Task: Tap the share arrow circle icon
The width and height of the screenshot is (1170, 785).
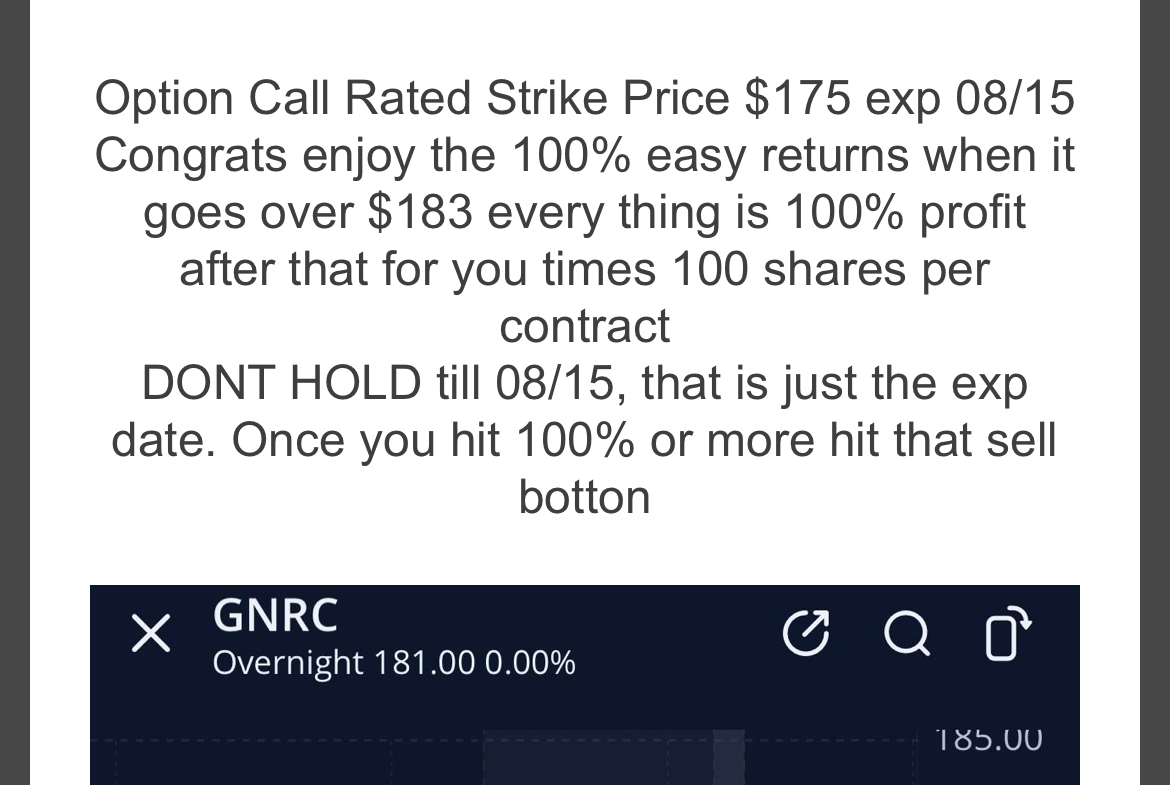Action: [x=807, y=634]
